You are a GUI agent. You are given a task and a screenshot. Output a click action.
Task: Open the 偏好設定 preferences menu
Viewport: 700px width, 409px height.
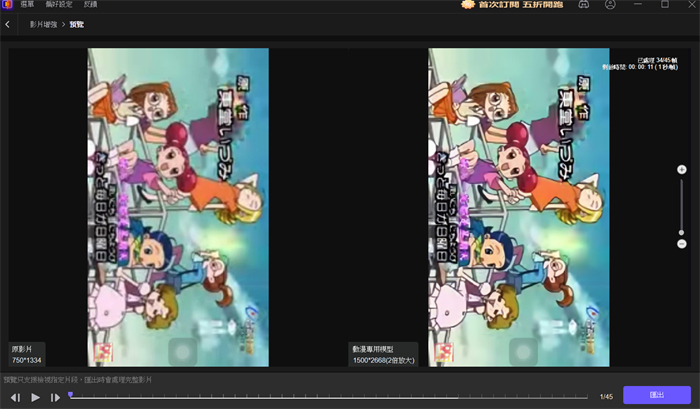point(58,4)
